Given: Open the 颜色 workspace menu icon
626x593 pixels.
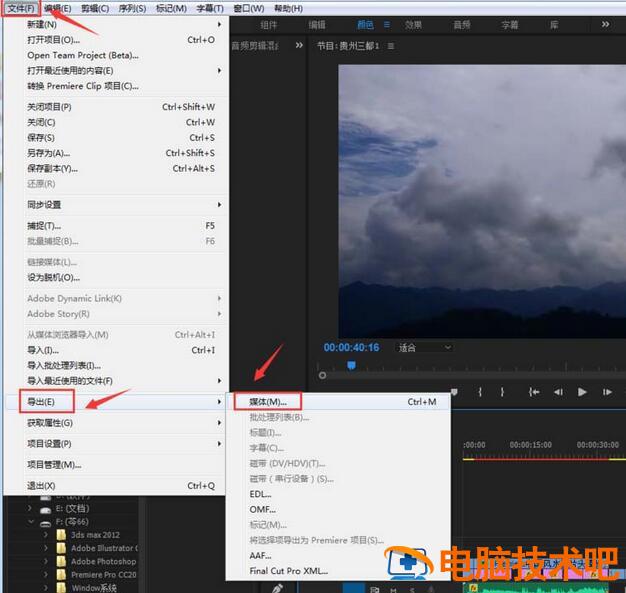Looking at the screenshot, I should [x=387, y=25].
